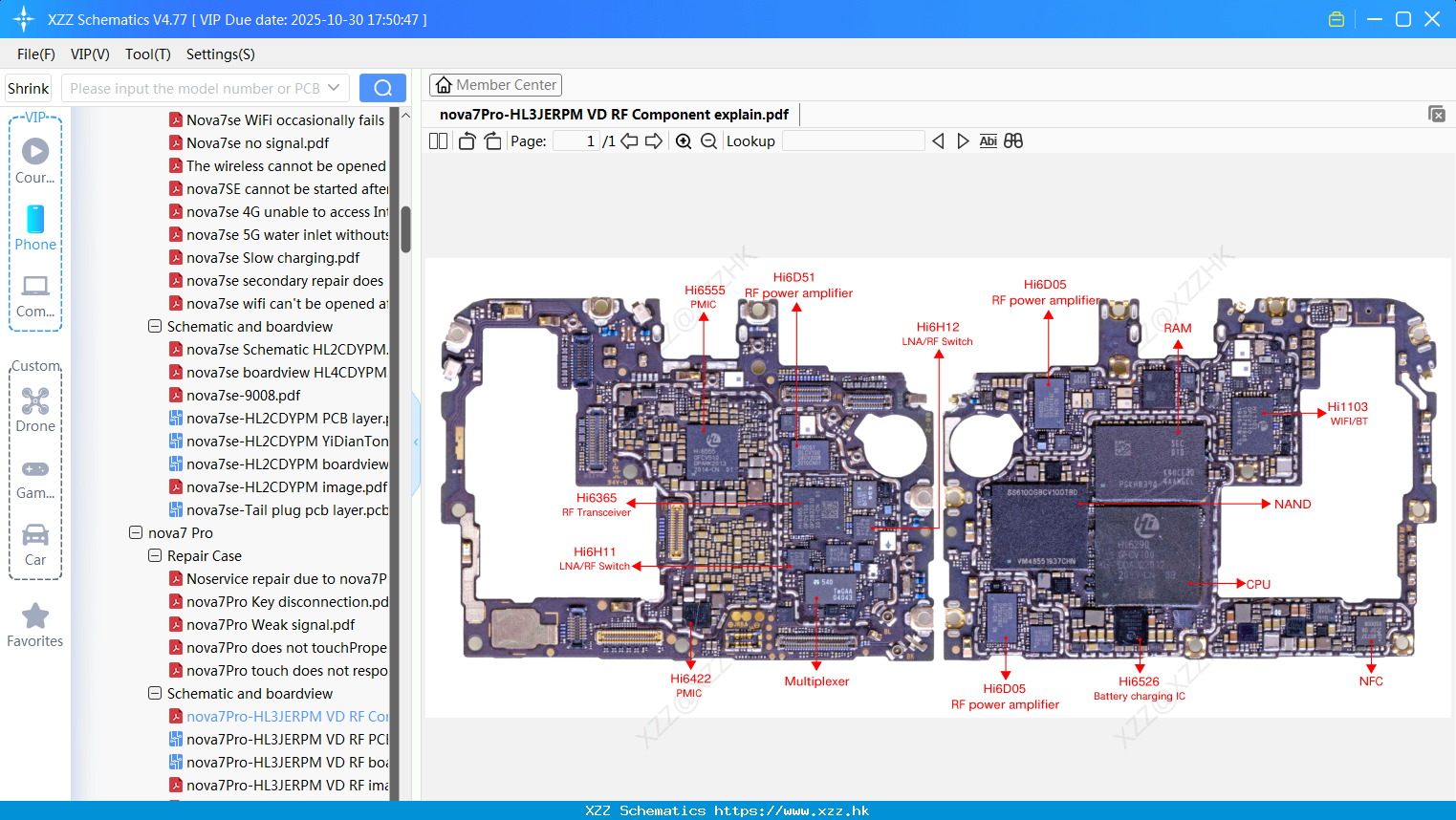This screenshot has height=820, width=1456.
Task: Open Nova7se WiFi occasionally fails file
Action: click(x=277, y=119)
